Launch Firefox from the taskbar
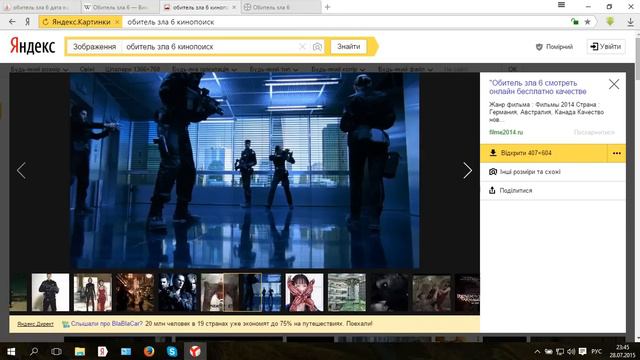This screenshot has width=640, height=360. 149,351
